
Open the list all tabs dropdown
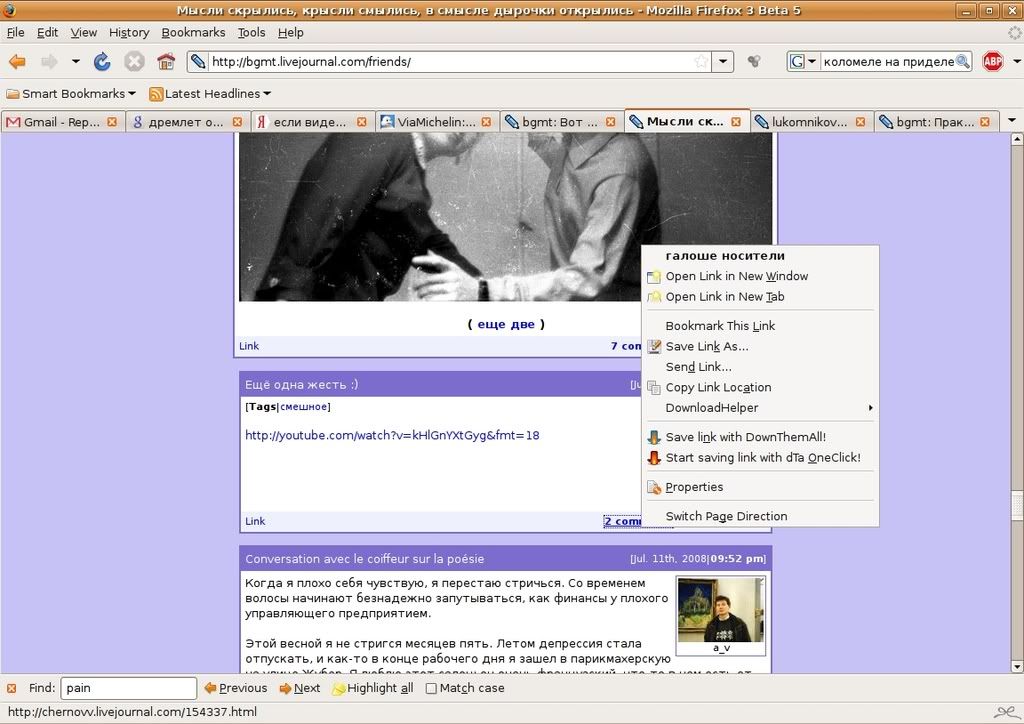1012,121
